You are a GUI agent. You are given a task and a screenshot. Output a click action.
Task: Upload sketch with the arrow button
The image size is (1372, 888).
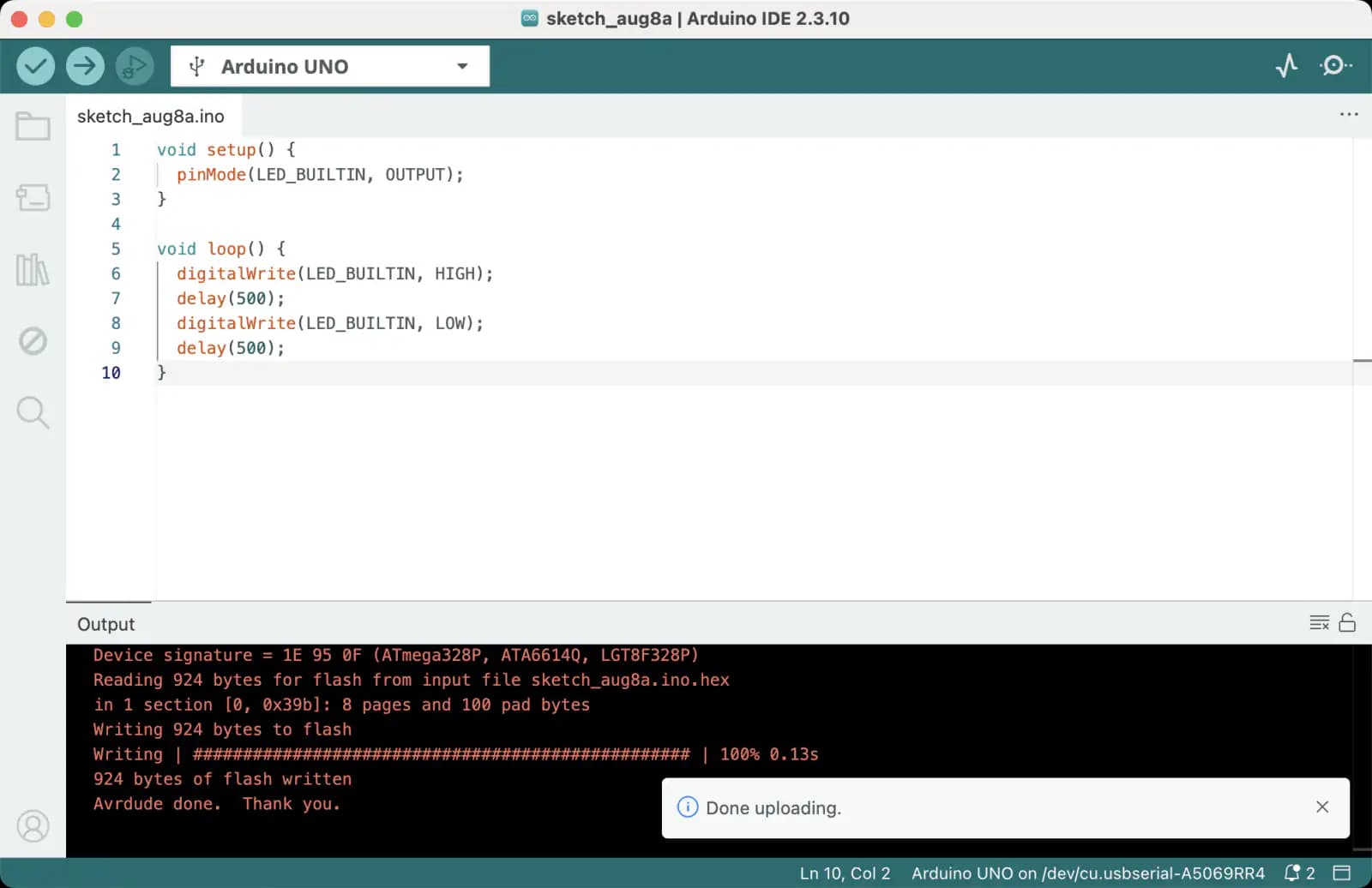[x=85, y=66]
